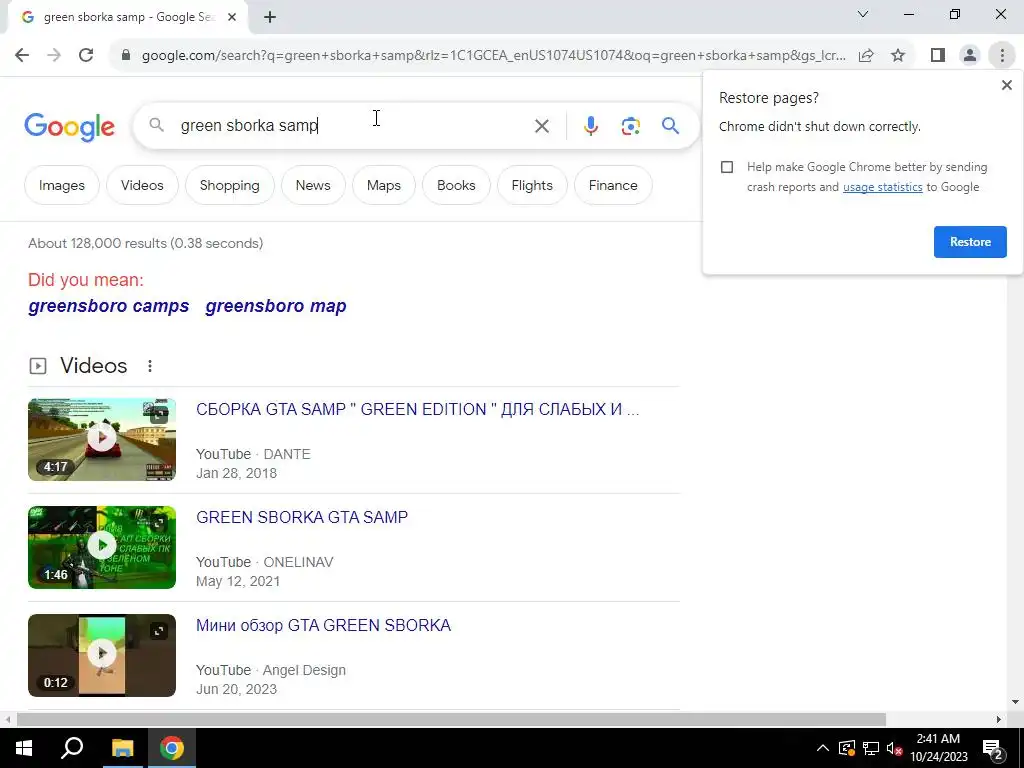This screenshot has width=1024, height=768.
Task: Start voice search with the microphone
Action: 591,125
